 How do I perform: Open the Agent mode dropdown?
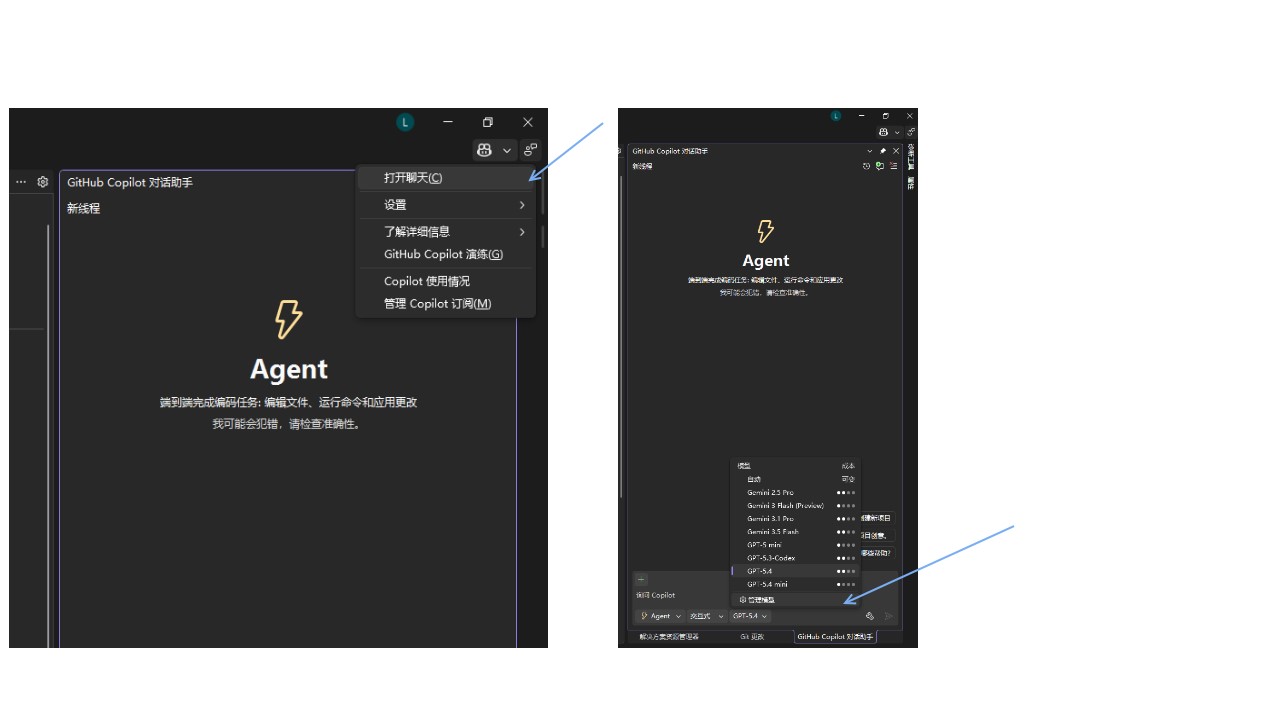(x=660, y=616)
